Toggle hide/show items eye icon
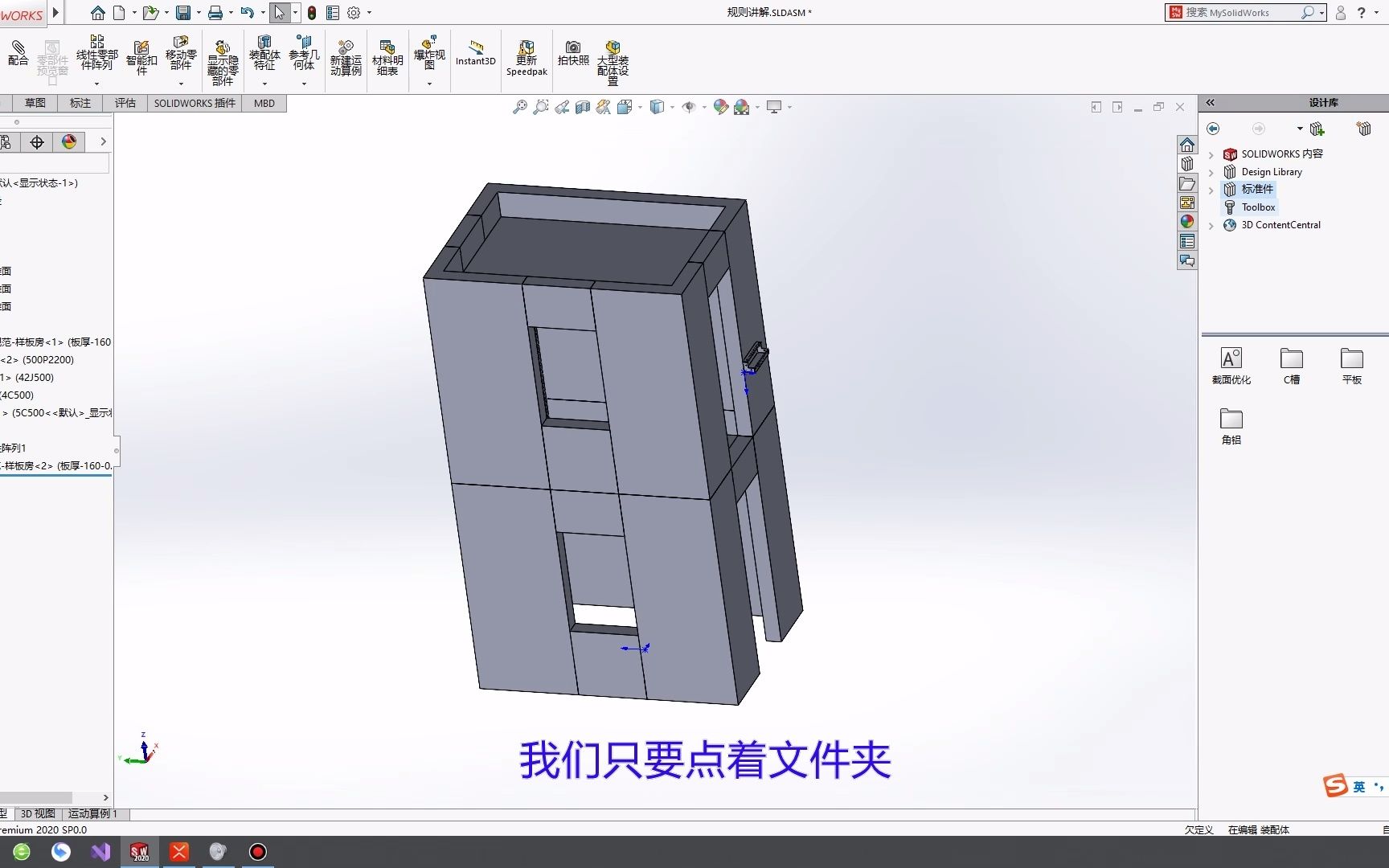This screenshot has width=1389, height=868. [x=689, y=107]
